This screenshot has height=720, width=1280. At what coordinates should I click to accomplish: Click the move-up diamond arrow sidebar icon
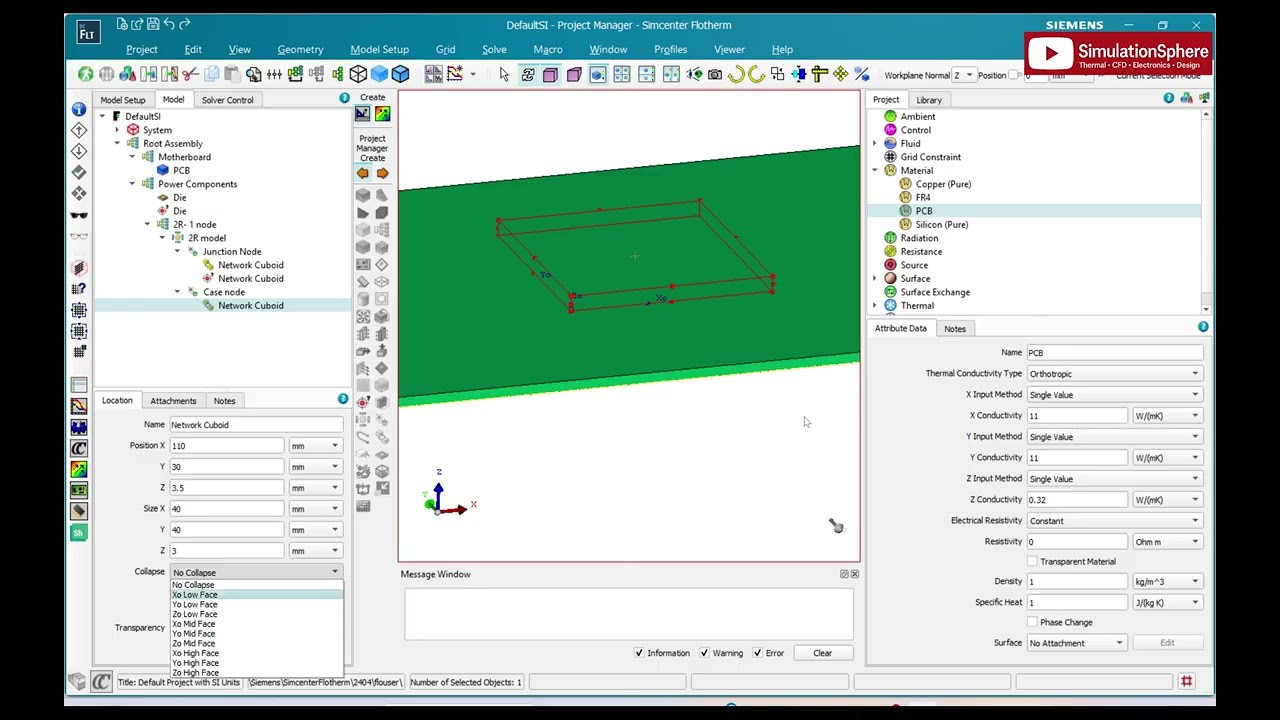[79, 130]
